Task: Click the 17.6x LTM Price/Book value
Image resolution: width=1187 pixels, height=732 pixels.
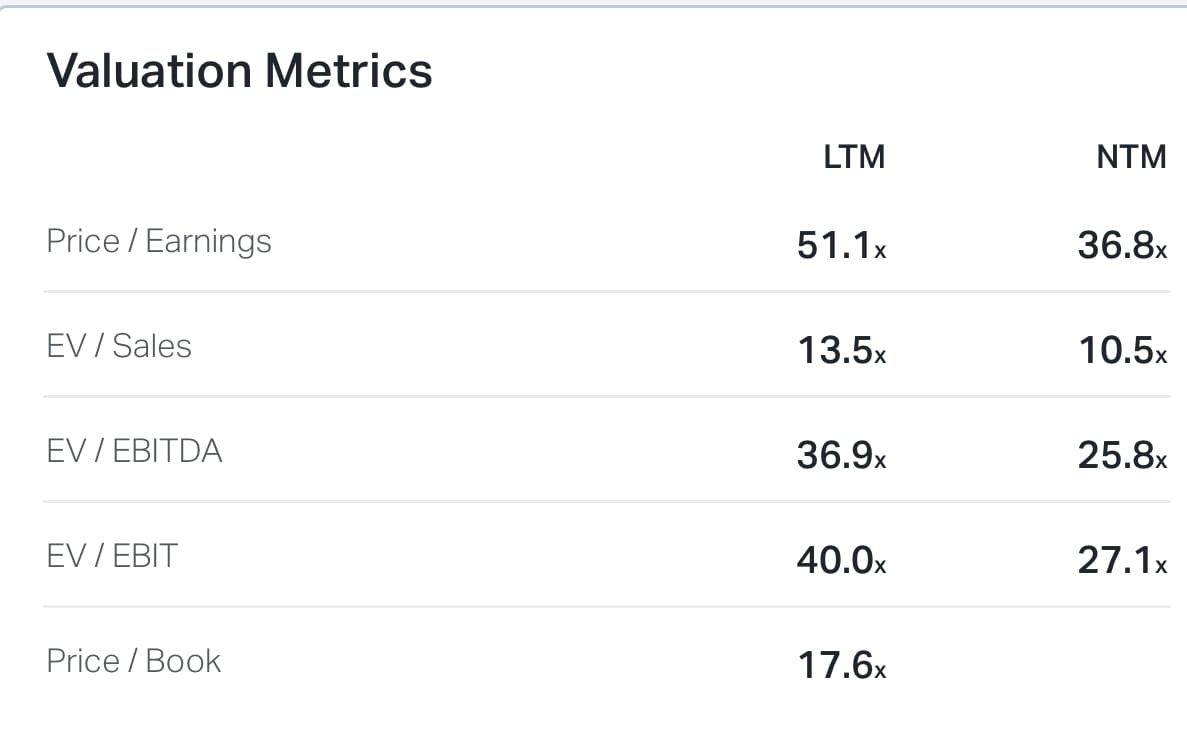Action: pyautogui.click(x=841, y=666)
